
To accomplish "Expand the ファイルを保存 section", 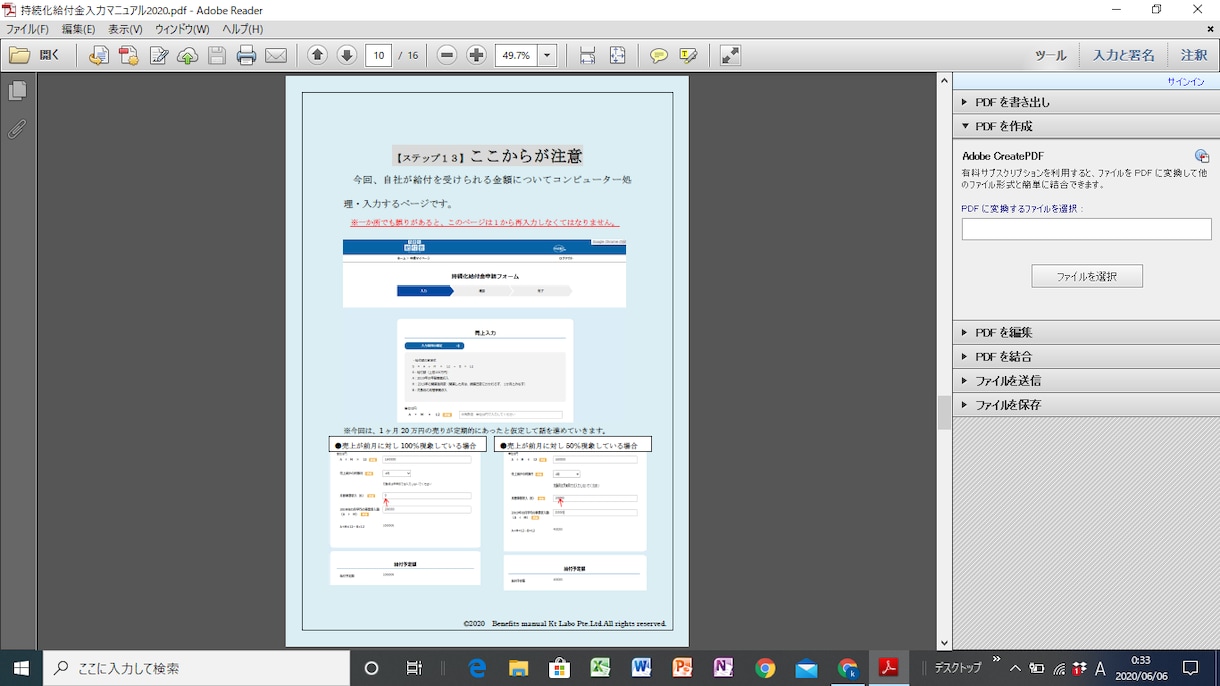I will 1086,405.
